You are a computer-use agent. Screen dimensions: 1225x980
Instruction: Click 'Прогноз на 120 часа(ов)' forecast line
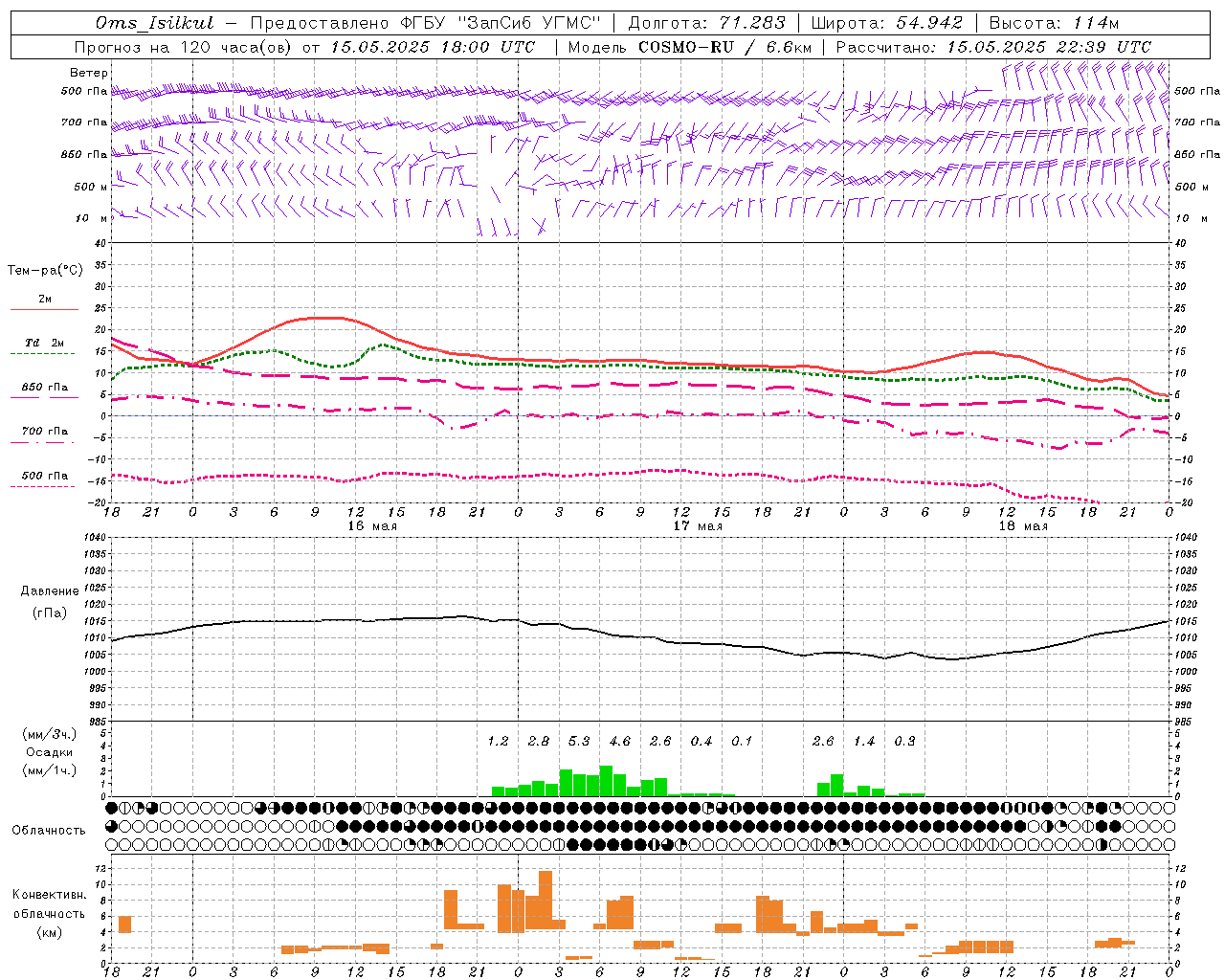click(x=183, y=47)
